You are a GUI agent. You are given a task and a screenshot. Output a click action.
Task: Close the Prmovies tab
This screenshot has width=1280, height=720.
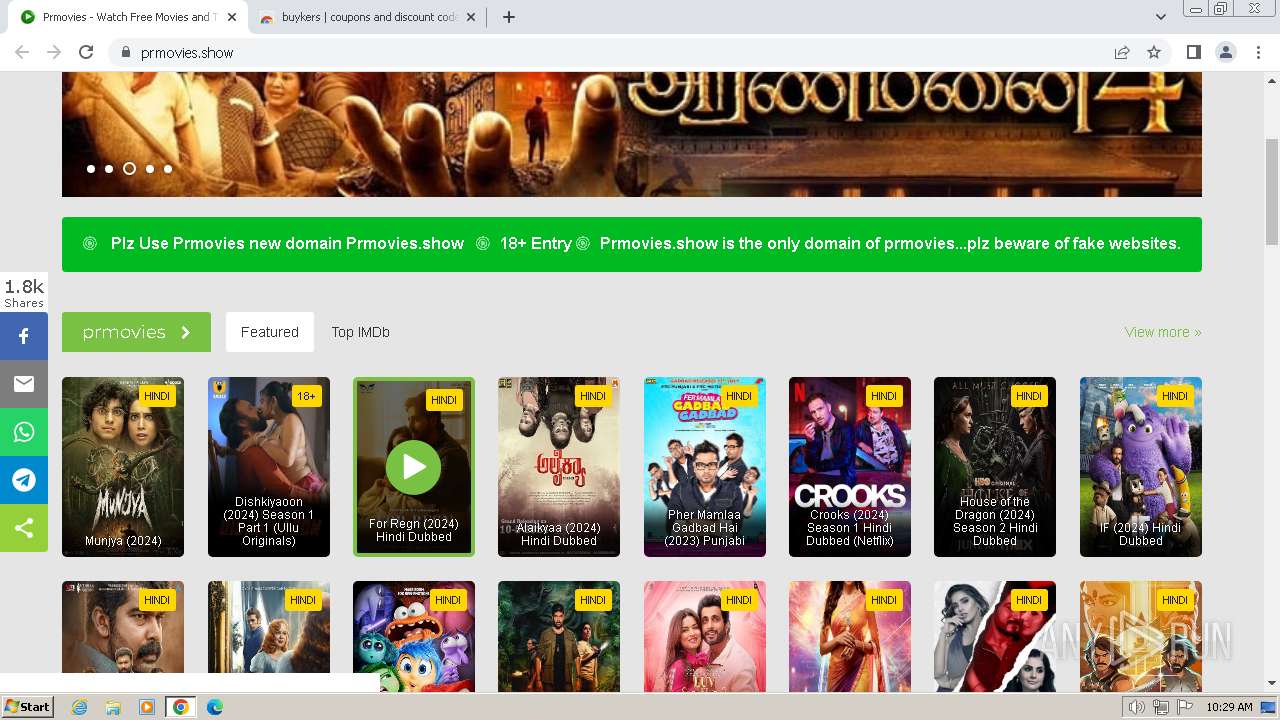tap(232, 17)
